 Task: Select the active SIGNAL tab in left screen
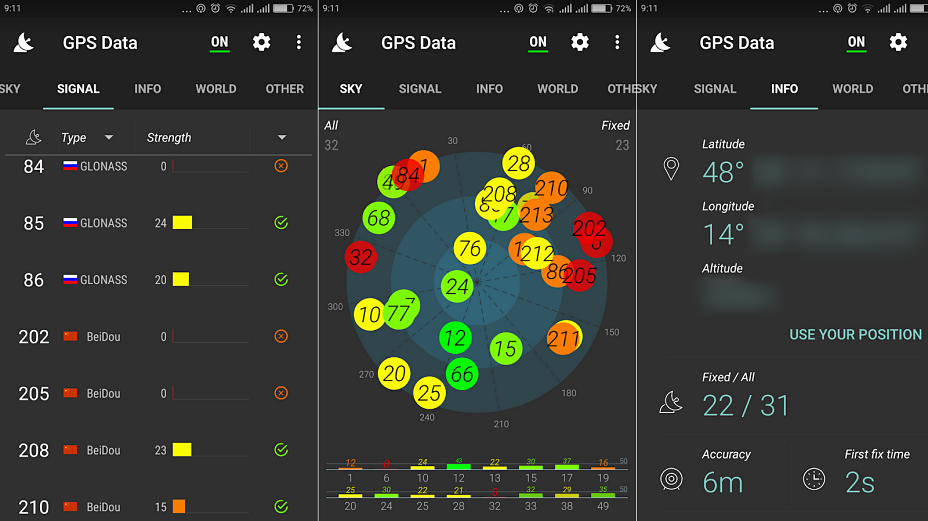pyautogui.click(x=78, y=89)
